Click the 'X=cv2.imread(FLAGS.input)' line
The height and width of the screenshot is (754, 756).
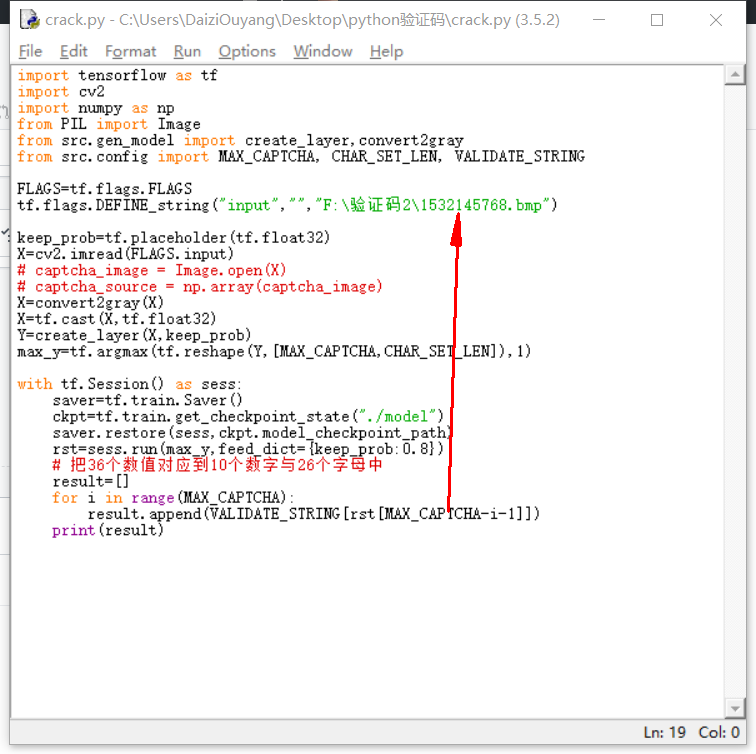[x=125, y=254]
